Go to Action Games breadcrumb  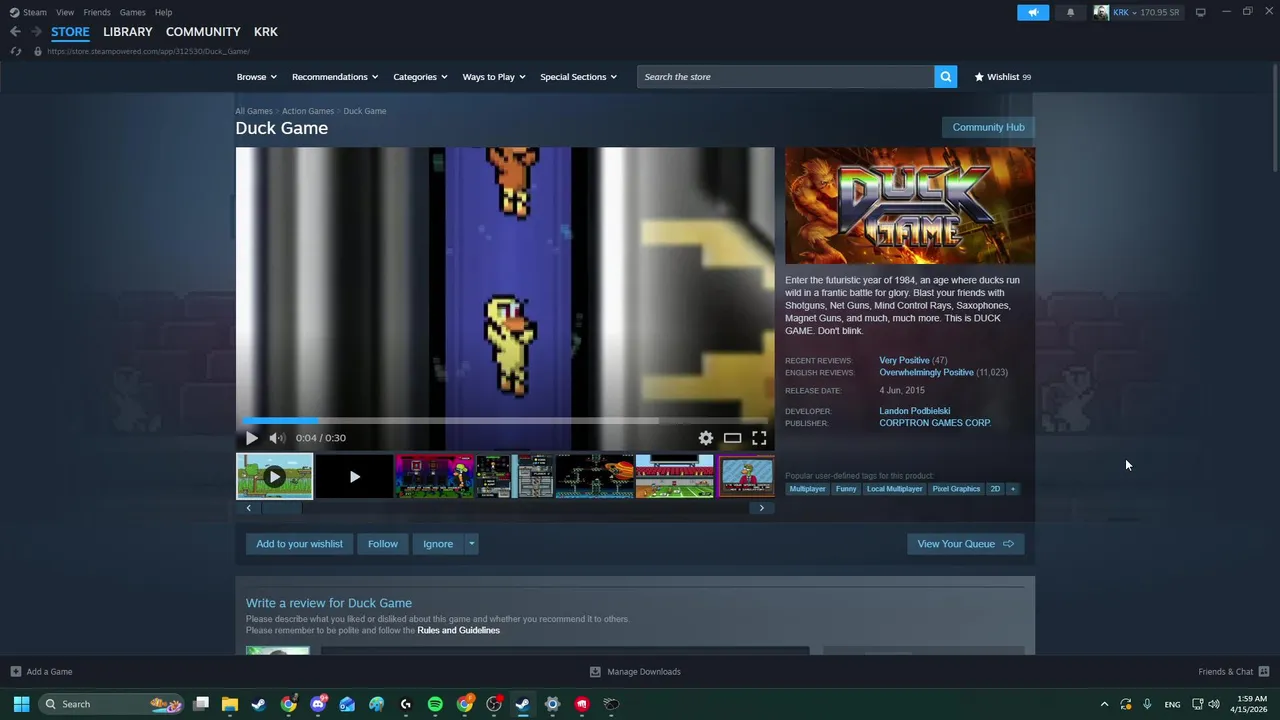pyautogui.click(x=308, y=111)
